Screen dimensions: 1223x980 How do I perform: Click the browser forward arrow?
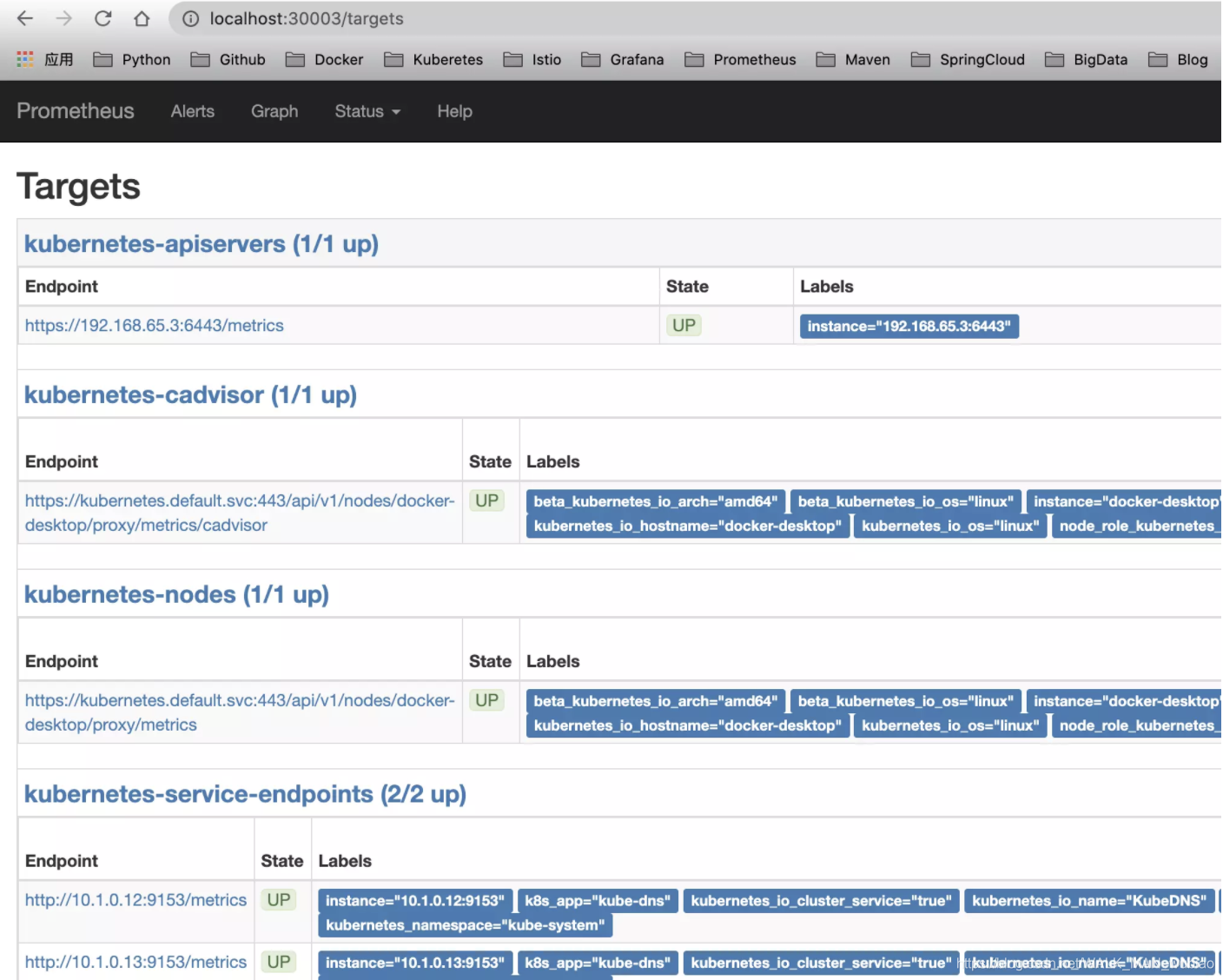click(x=64, y=18)
